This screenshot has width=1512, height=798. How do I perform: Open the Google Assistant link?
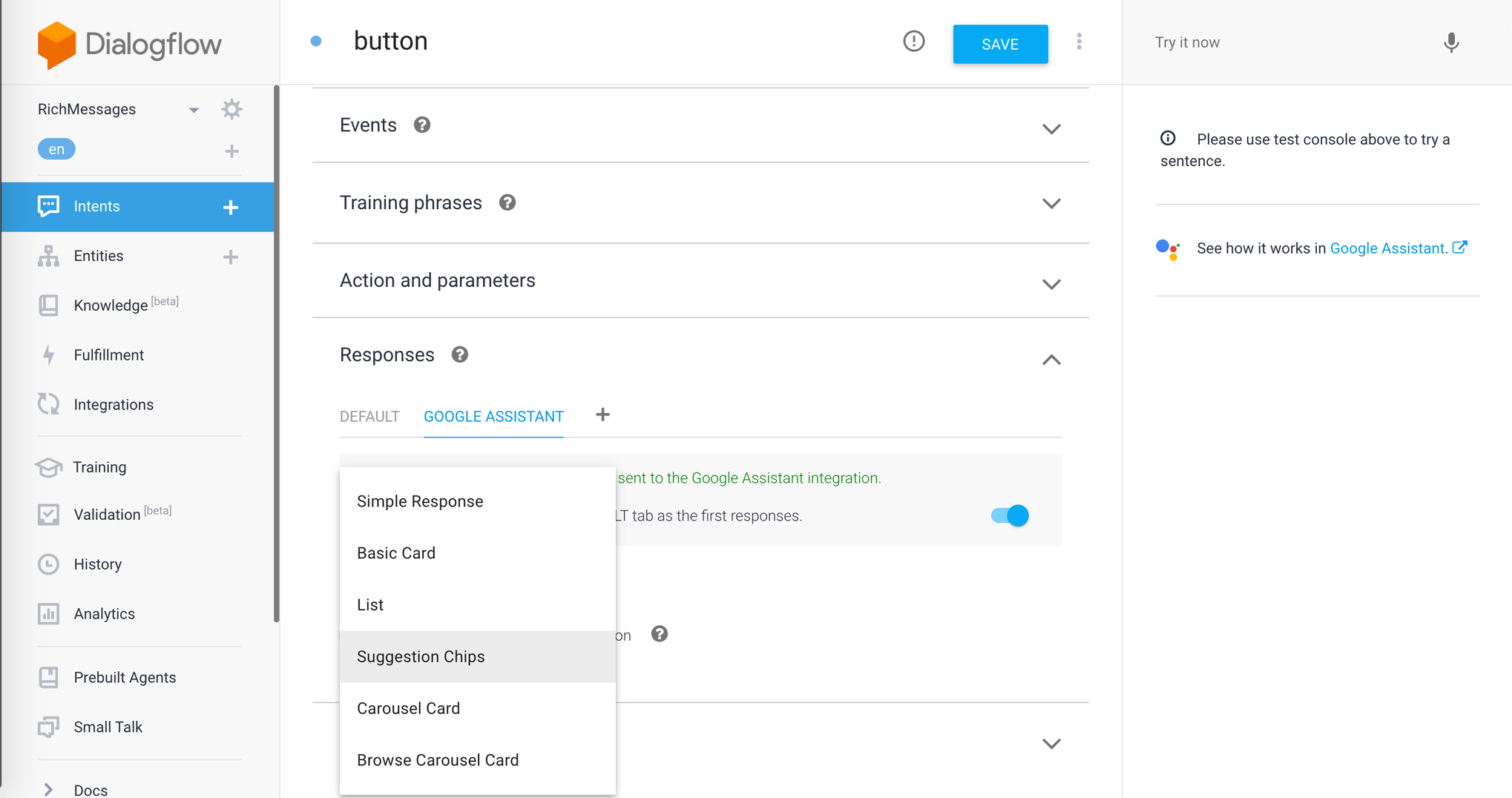pyautogui.click(x=1387, y=248)
